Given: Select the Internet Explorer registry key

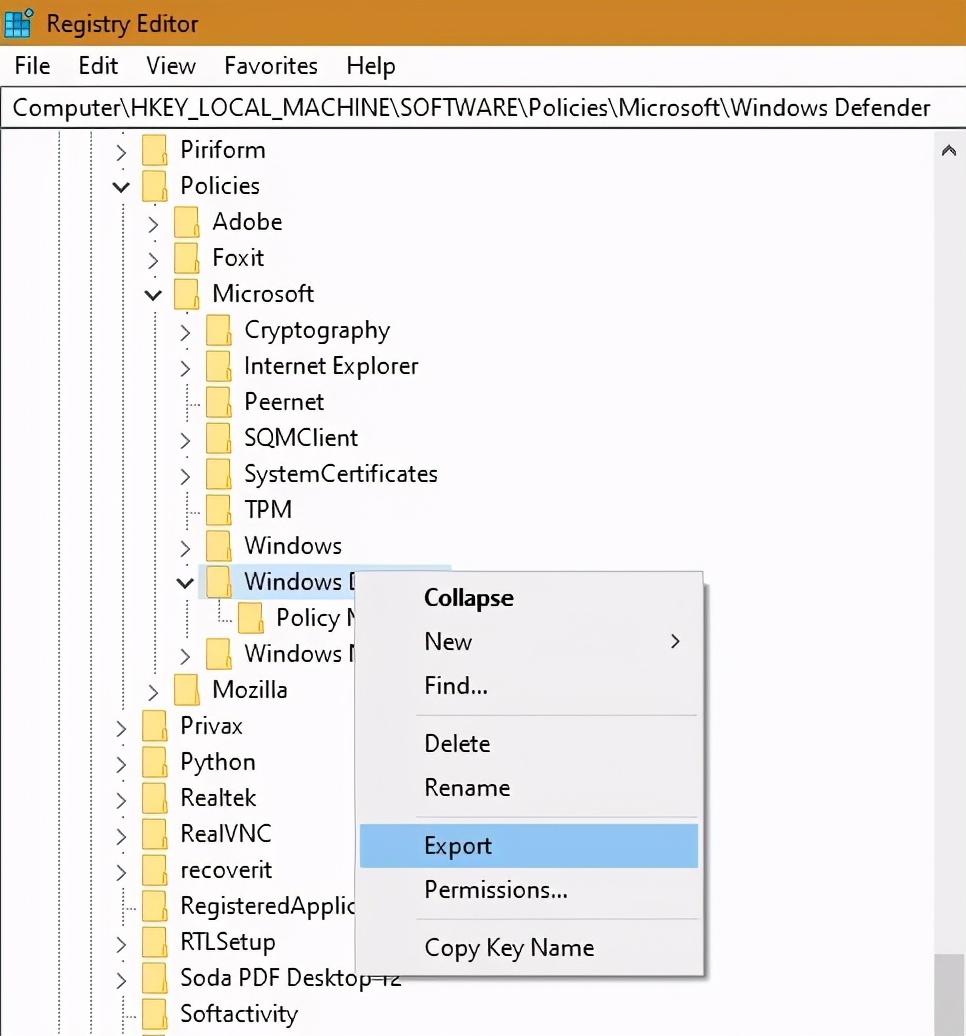Looking at the screenshot, I should point(331,365).
